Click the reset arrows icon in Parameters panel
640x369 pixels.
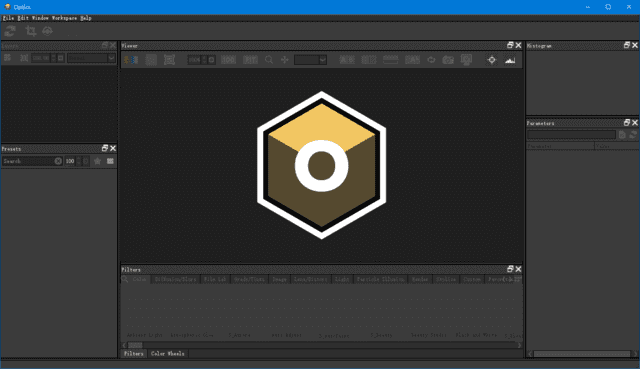633,135
